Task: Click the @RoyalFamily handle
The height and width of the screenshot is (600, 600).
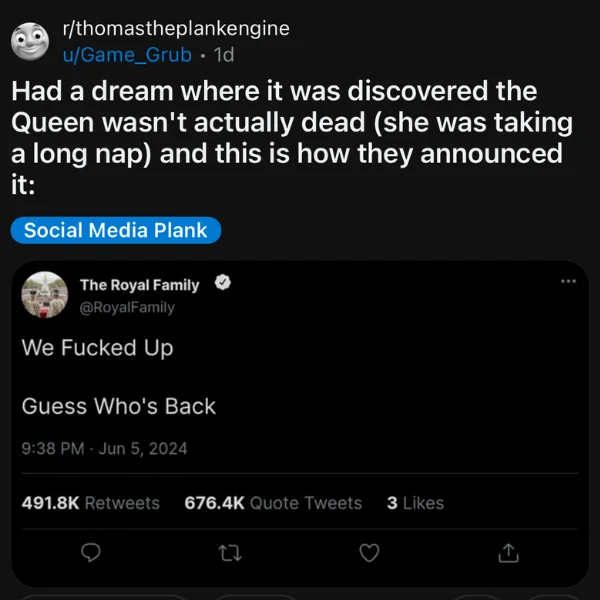Action: pos(127,307)
